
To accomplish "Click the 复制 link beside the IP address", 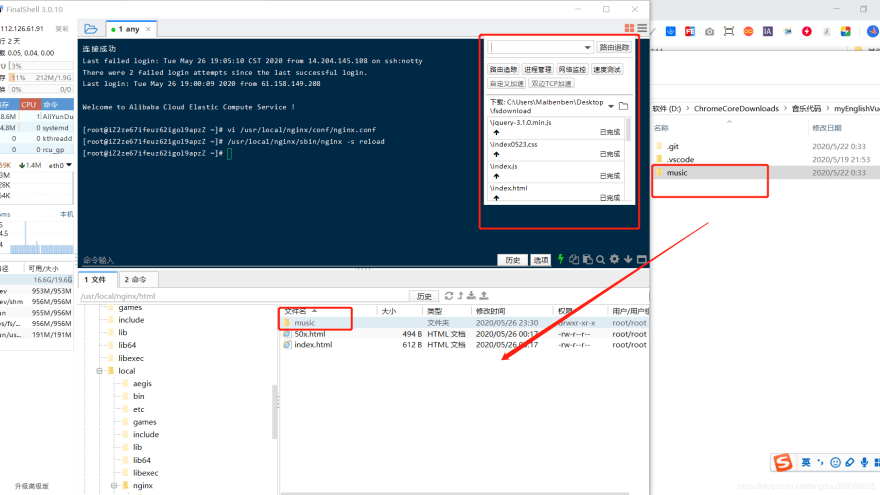I will tap(62, 29).
